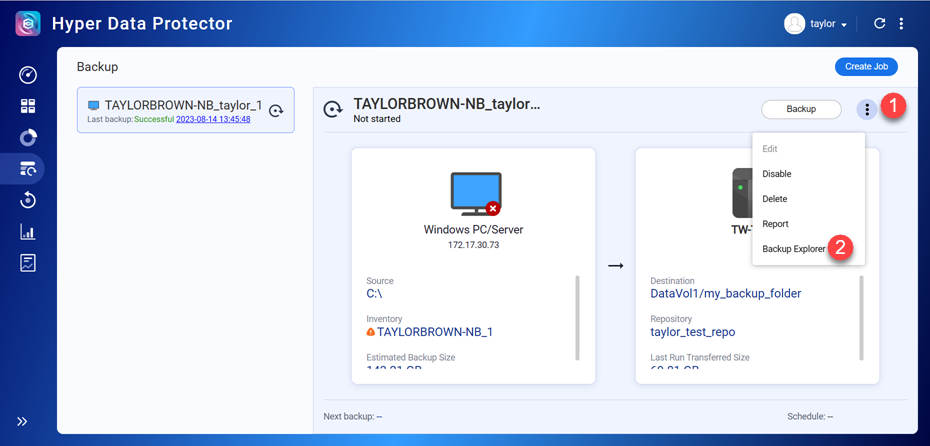The height and width of the screenshot is (446, 930).
Task: Expand the sidebar with double chevron
Action: pos(22,422)
